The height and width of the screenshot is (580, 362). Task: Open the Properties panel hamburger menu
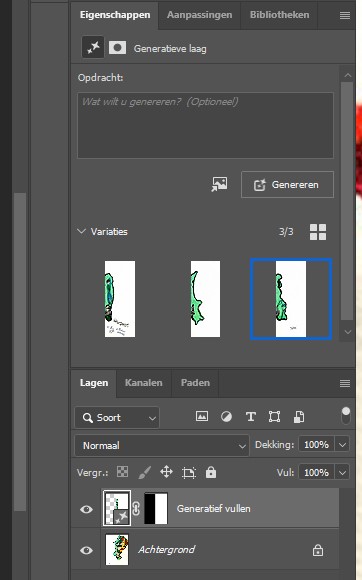pyautogui.click(x=345, y=15)
